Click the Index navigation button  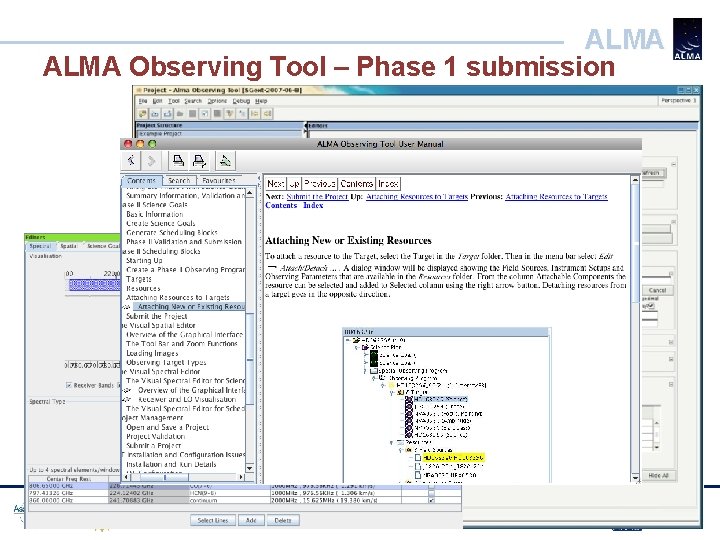pos(388,184)
